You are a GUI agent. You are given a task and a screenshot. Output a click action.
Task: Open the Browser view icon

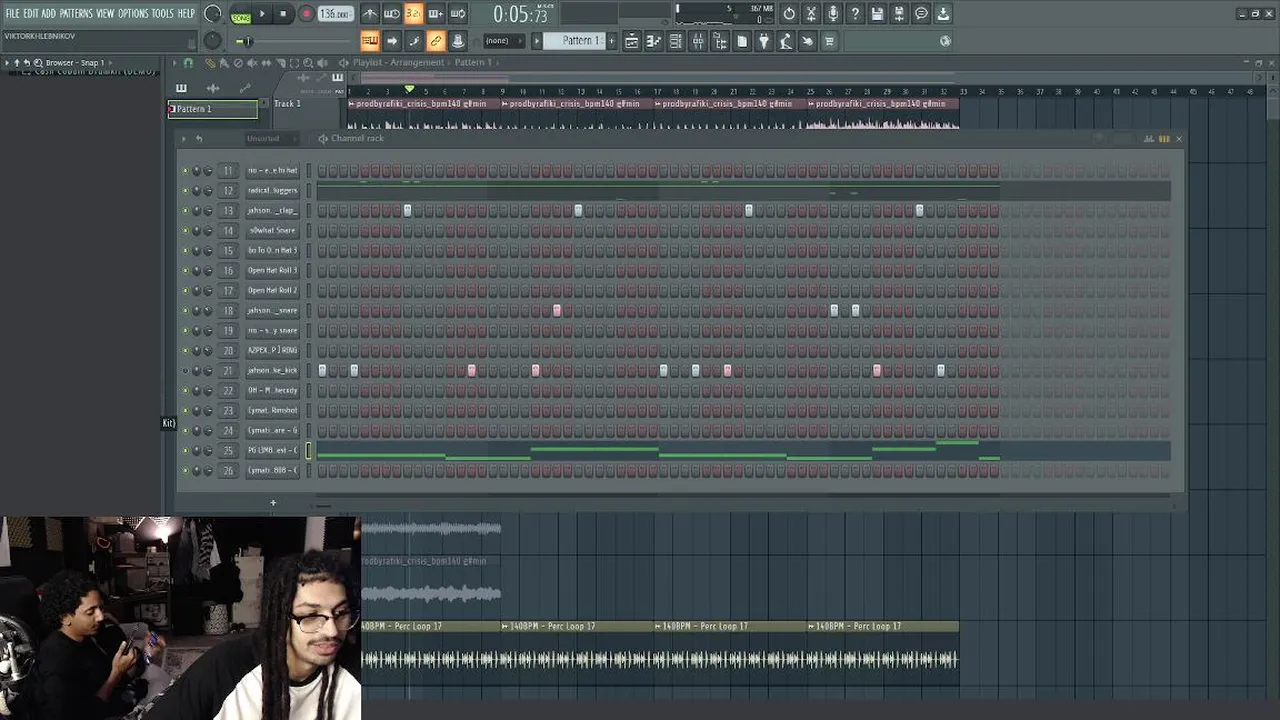(720, 41)
